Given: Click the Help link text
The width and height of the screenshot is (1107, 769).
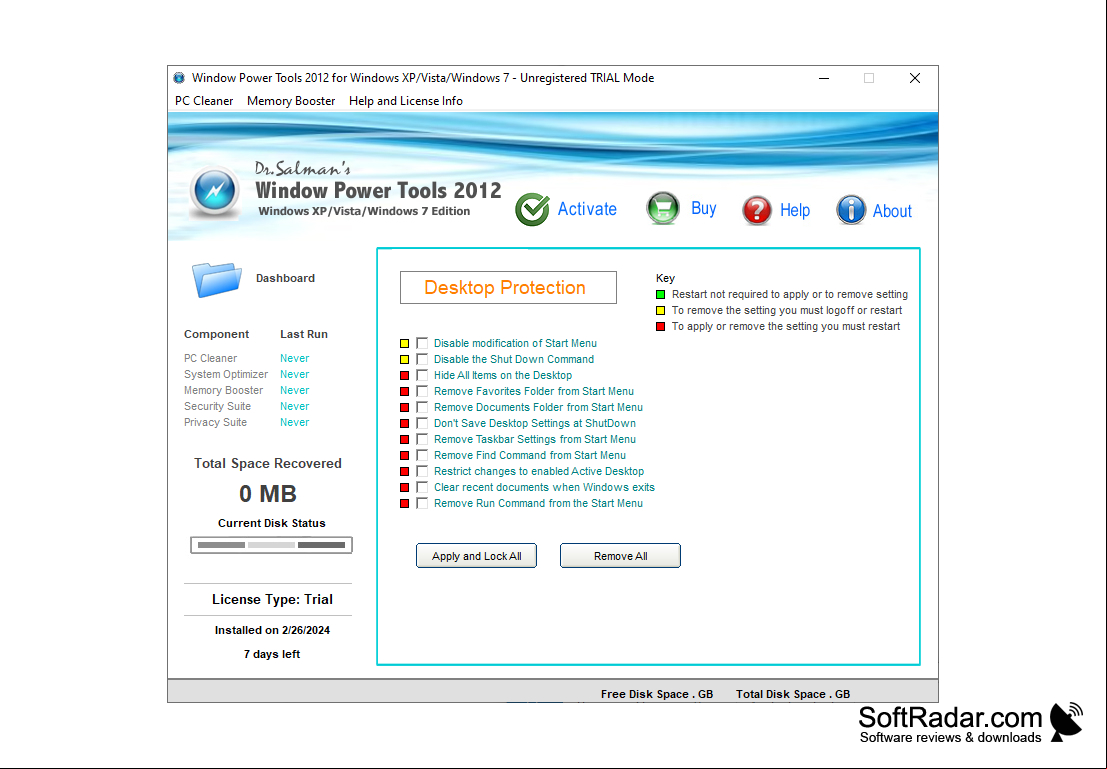Looking at the screenshot, I should coord(795,210).
